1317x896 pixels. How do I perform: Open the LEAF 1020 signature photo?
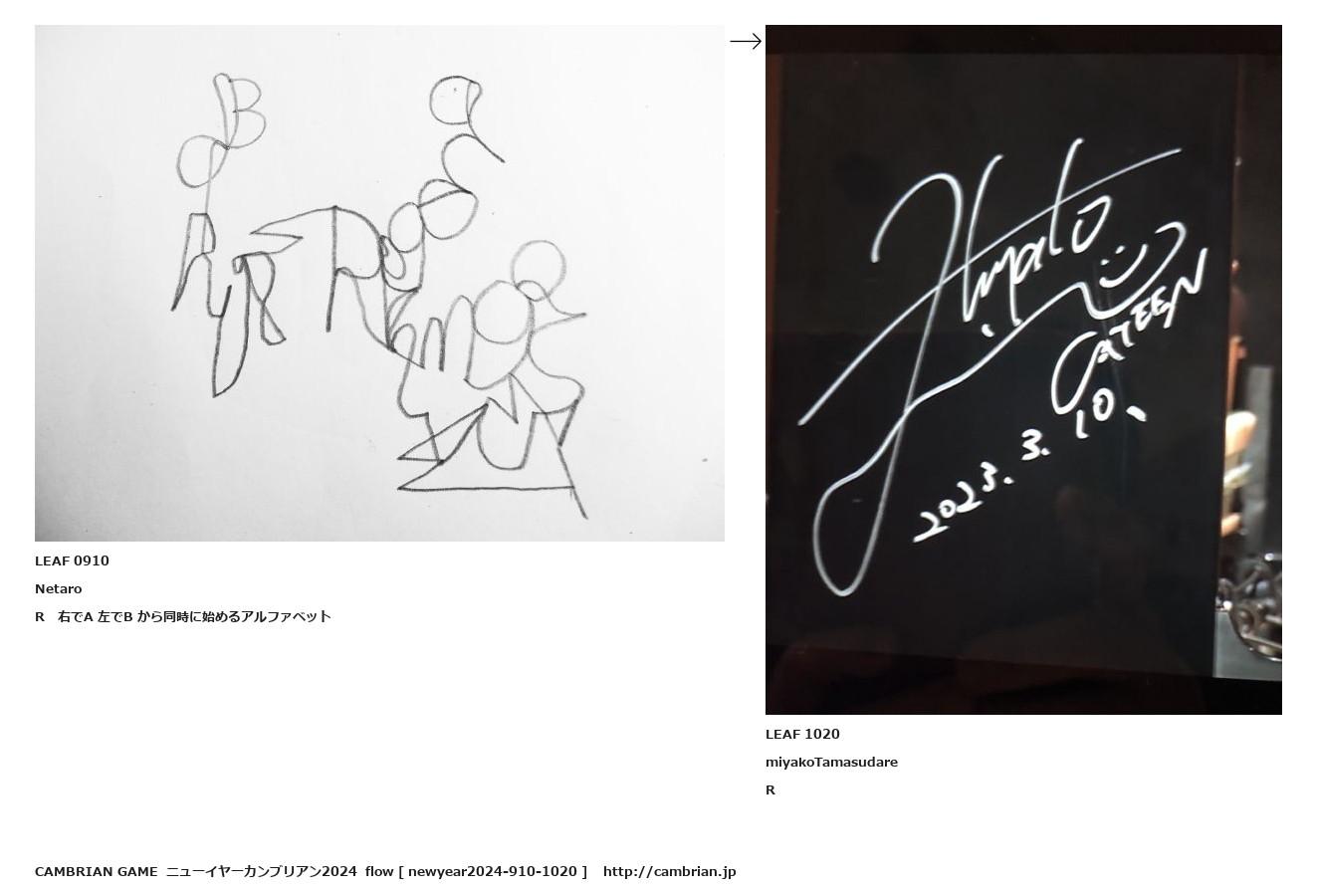click(x=1023, y=369)
